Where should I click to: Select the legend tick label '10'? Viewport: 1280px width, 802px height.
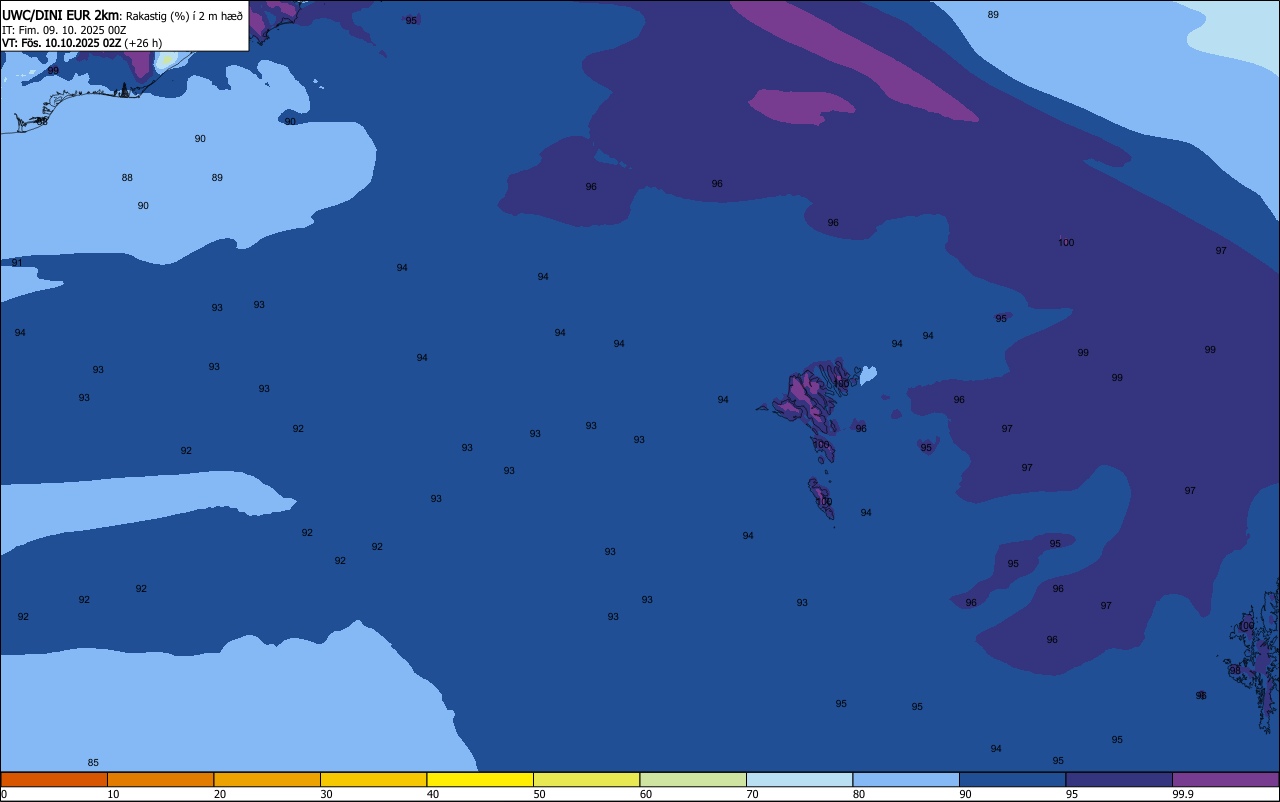[113, 794]
